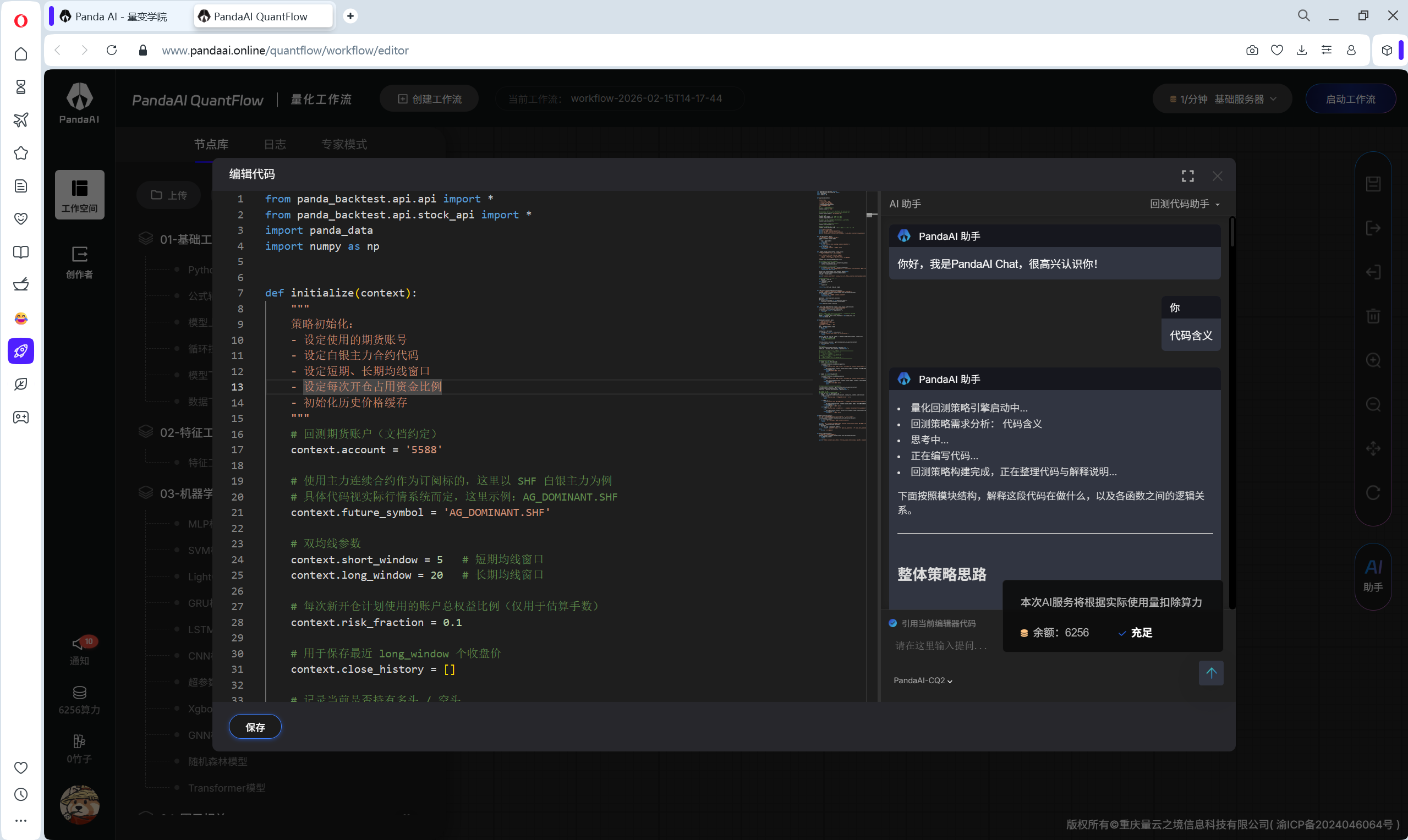This screenshot has height=840, width=1408.
Task: Click the cube icon beside the address bar
Action: pyautogui.click(x=1387, y=50)
